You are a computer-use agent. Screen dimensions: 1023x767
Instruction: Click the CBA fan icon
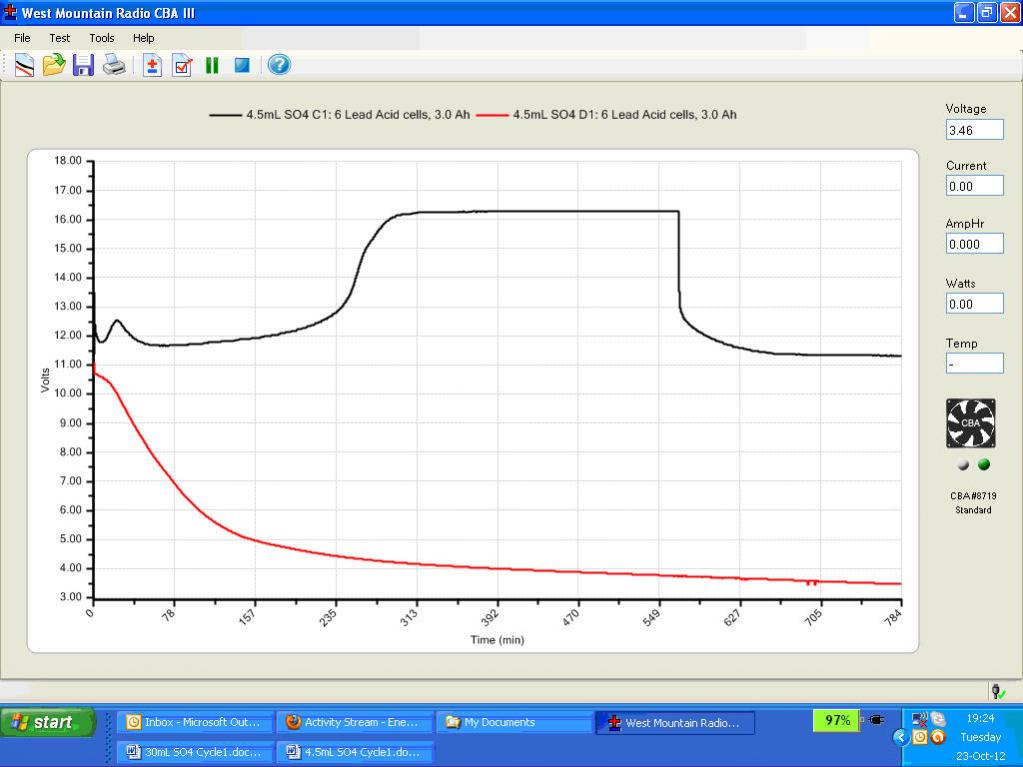tap(971, 423)
